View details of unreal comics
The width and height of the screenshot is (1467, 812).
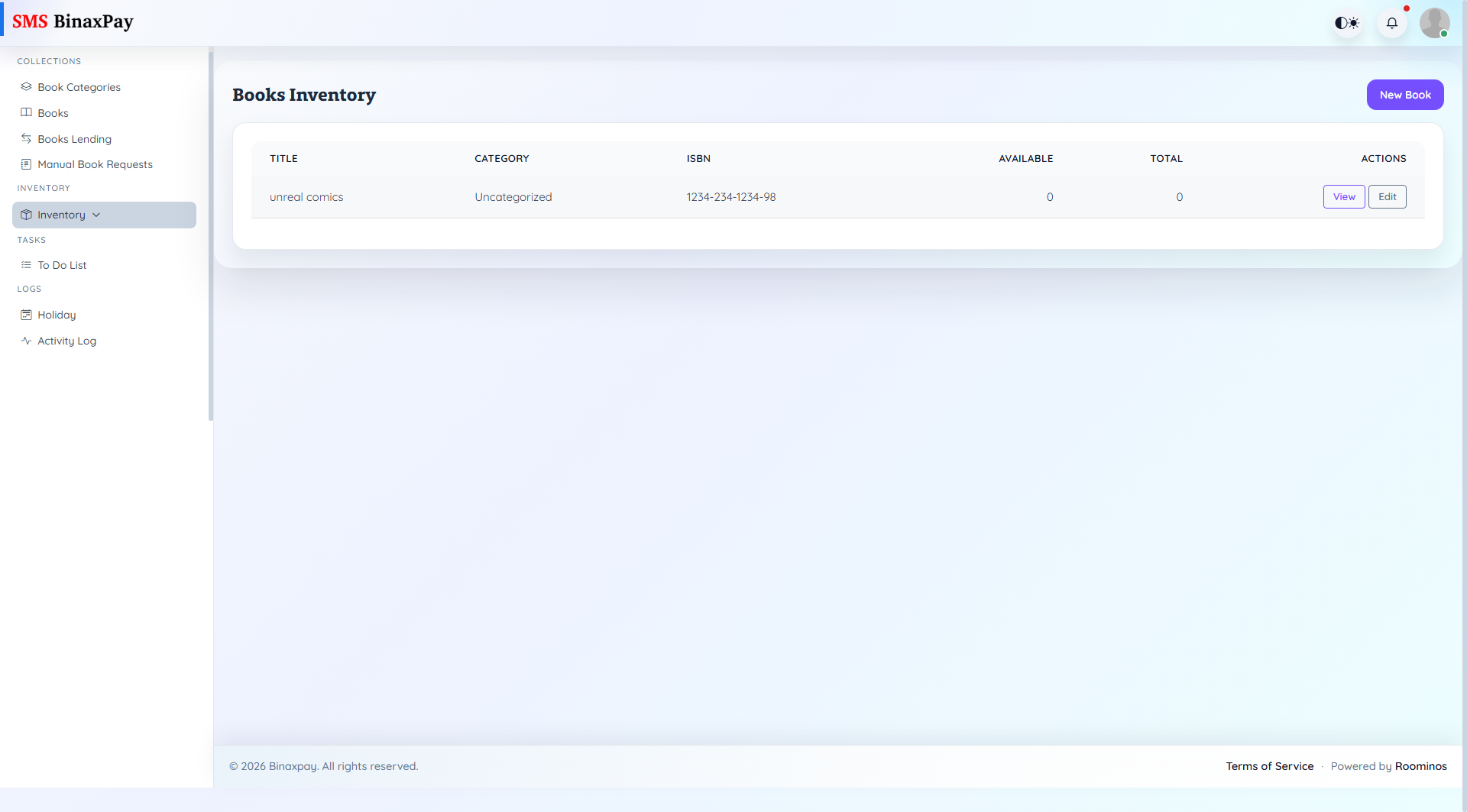[1344, 196]
